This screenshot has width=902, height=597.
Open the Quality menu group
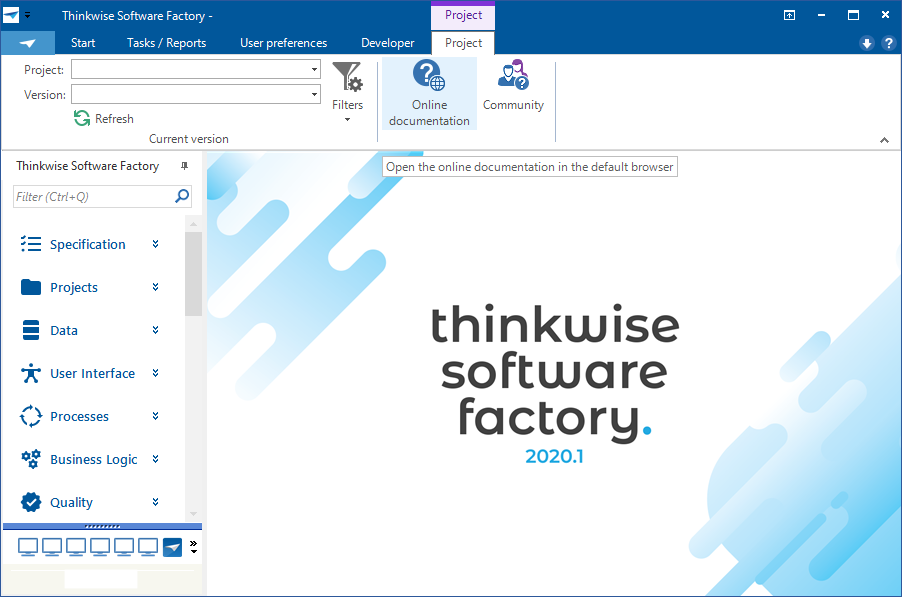[x=71, y=503]
